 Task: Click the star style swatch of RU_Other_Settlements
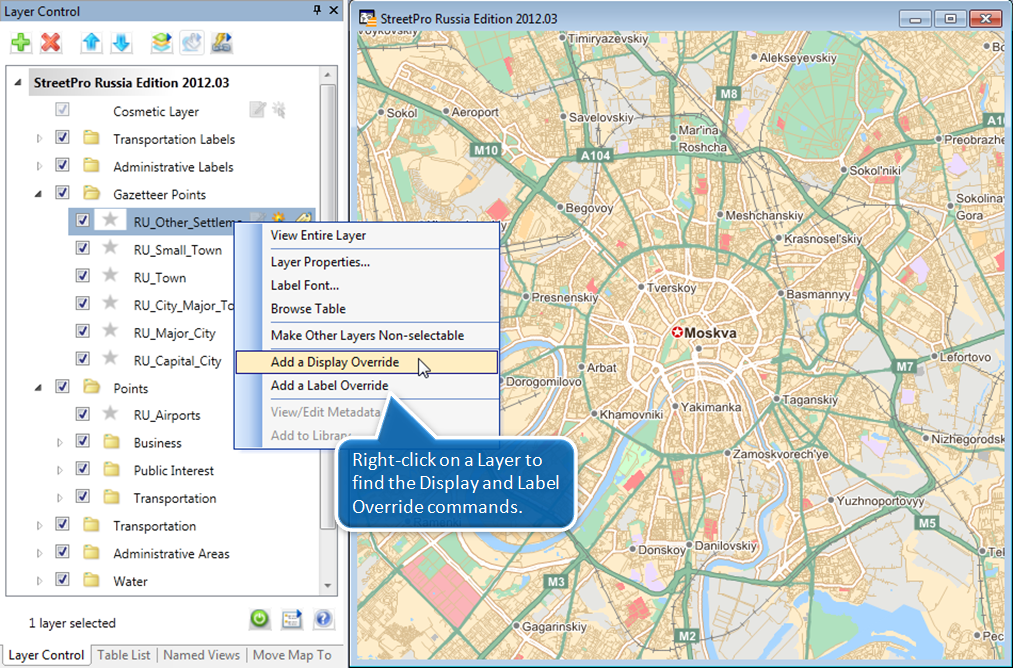click(110, 220)
